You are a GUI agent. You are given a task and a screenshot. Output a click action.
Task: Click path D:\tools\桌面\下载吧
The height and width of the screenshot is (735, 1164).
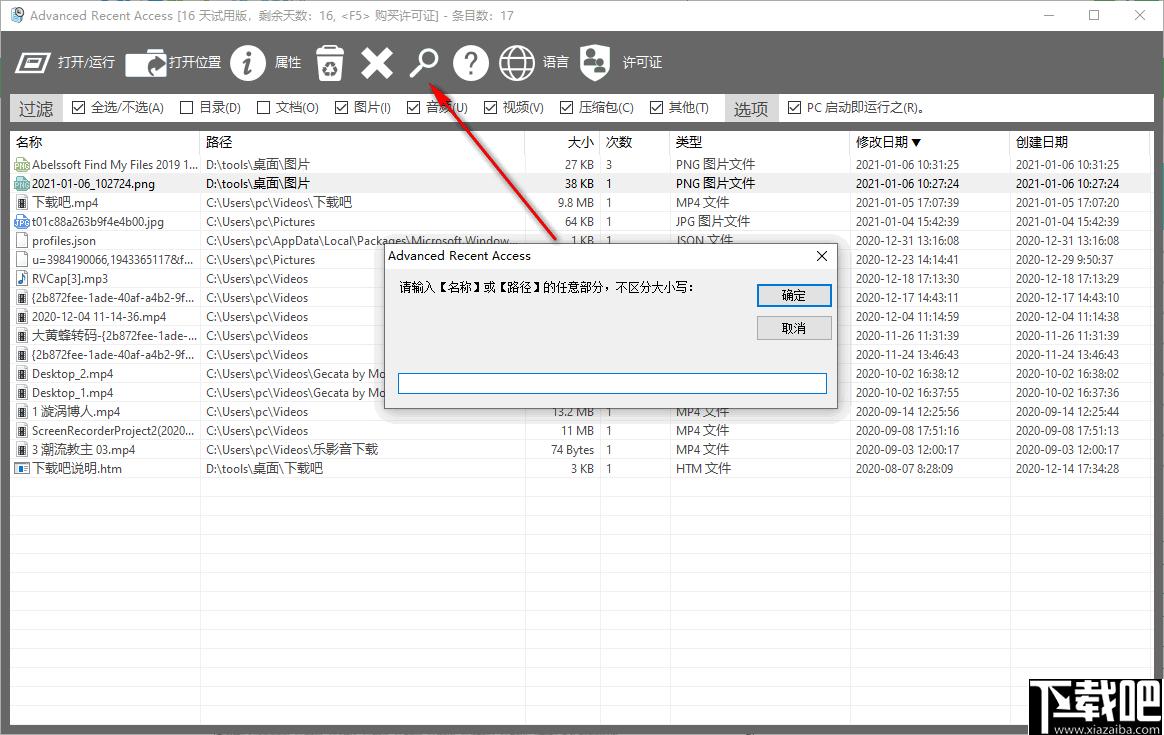coord(264,468)
